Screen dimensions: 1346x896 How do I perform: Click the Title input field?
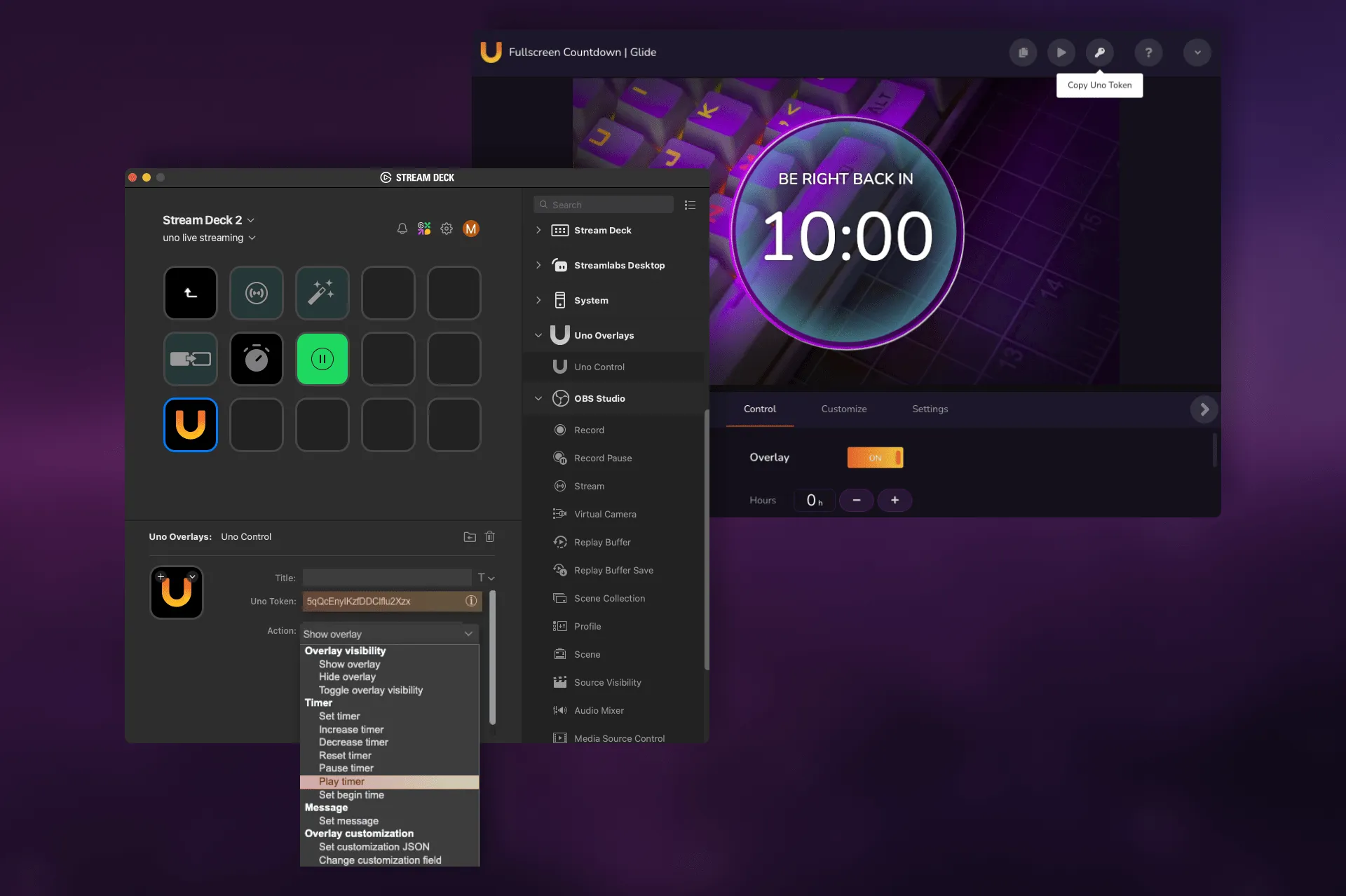pyautogui.click(x=387, y=578)
